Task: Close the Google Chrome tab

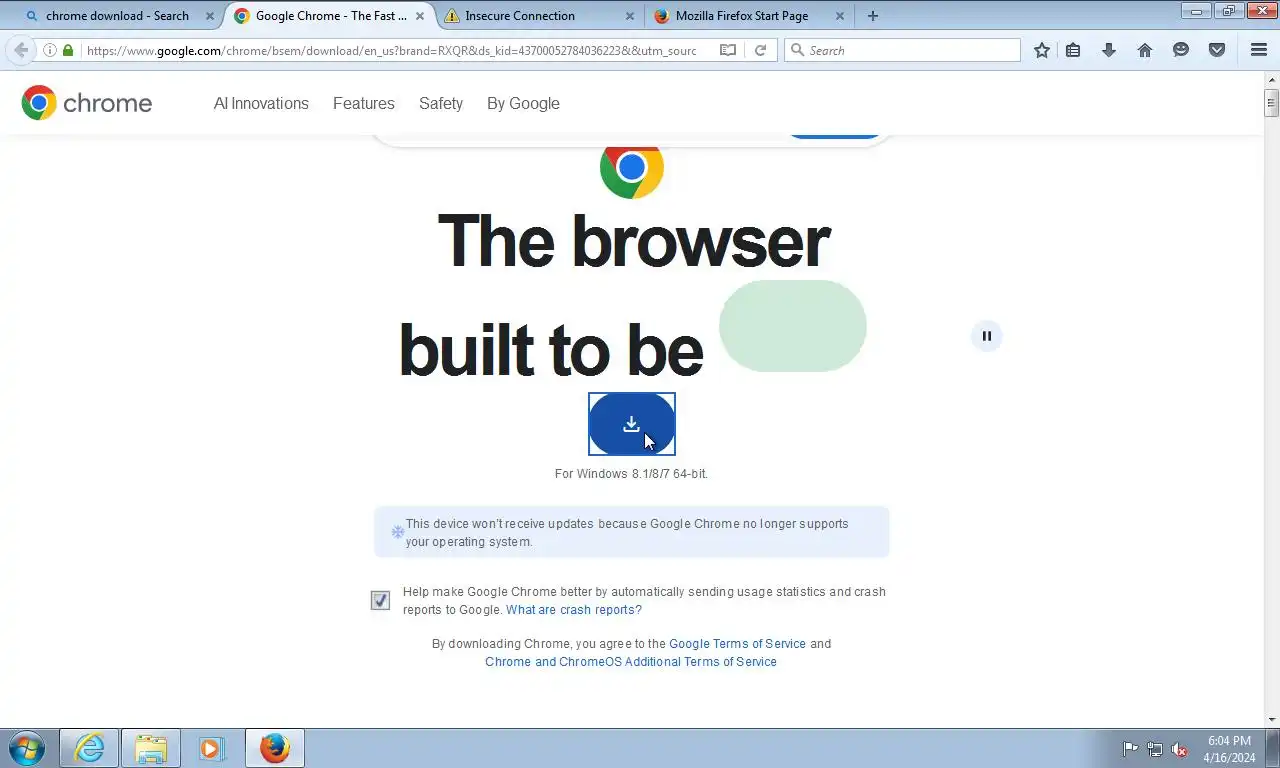Action: pos(420,16)
